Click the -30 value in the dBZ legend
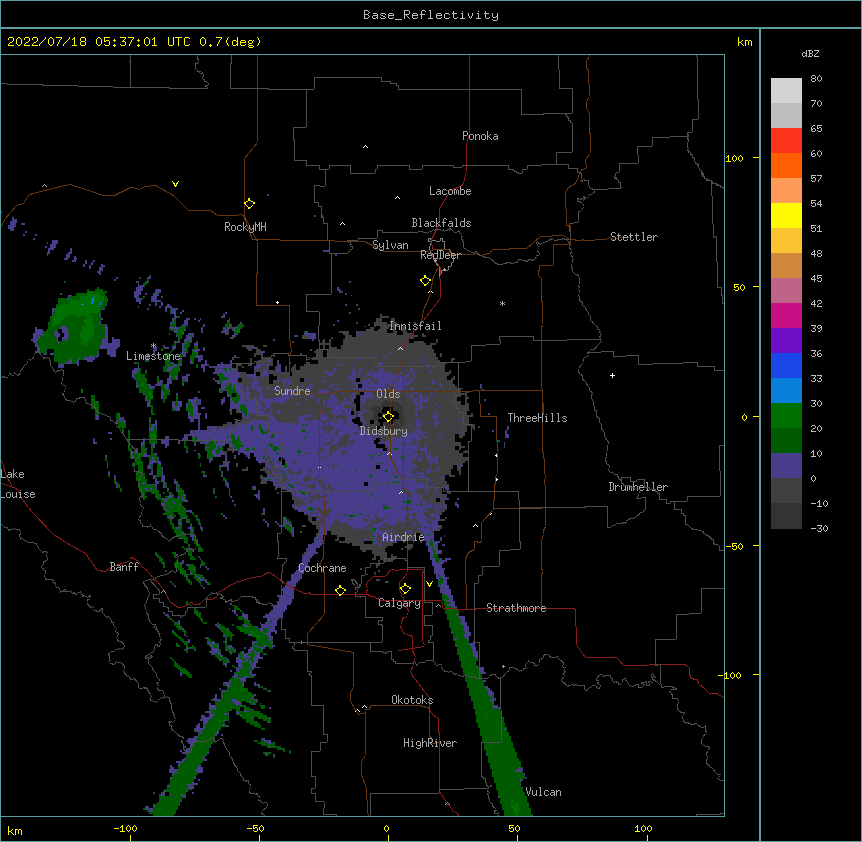Screen dimensions: 862x842 click(820, 528)
